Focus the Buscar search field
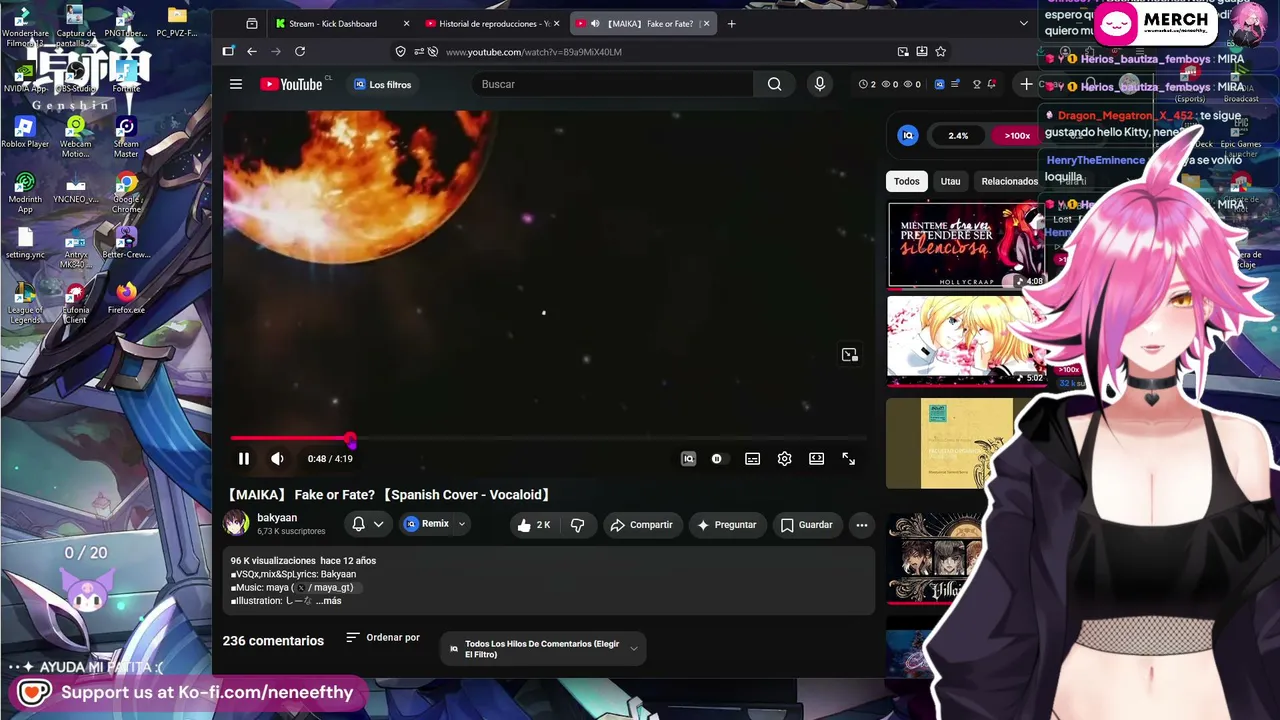The width and height of the screenshot is (1280, 720). [x=612, y=84]
